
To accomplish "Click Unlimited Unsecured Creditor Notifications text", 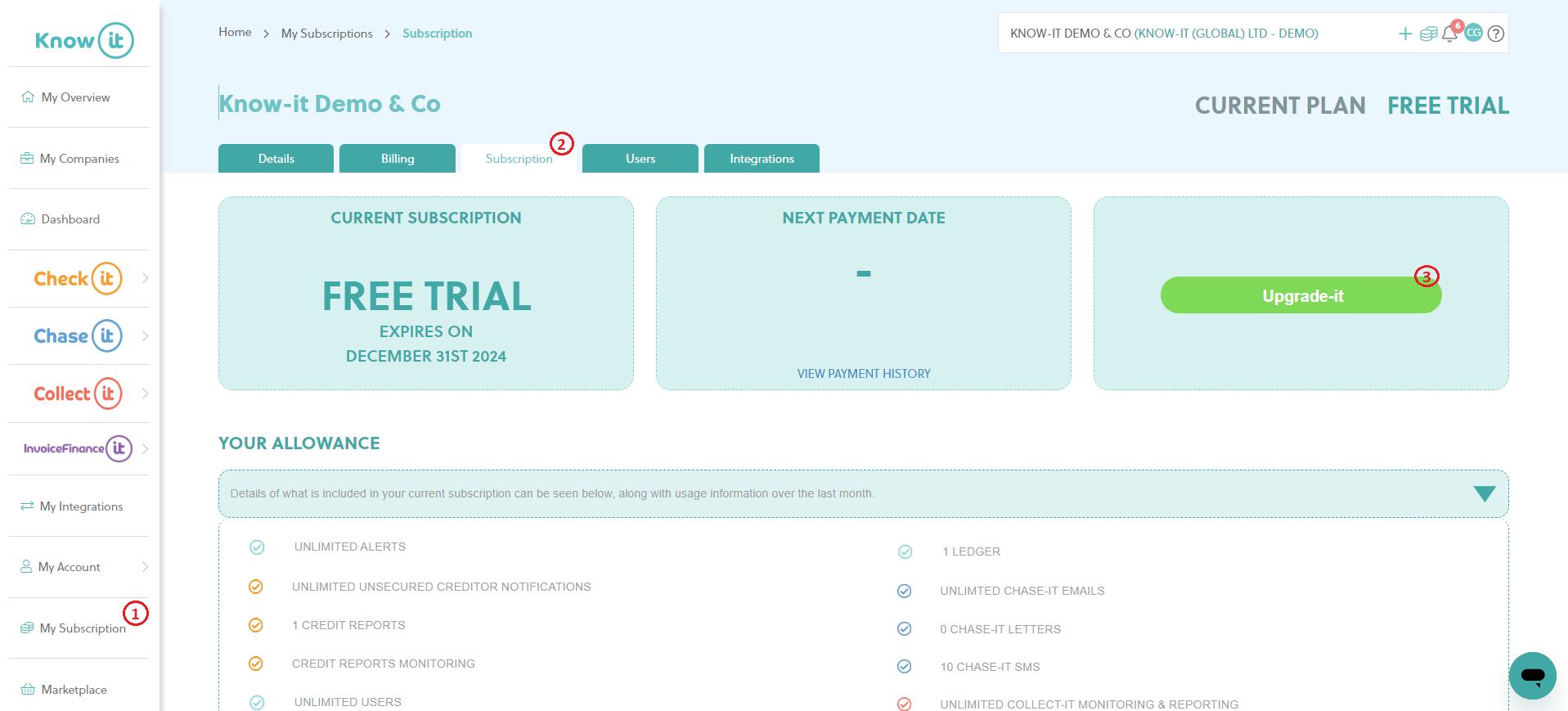I will pos(441,587).
